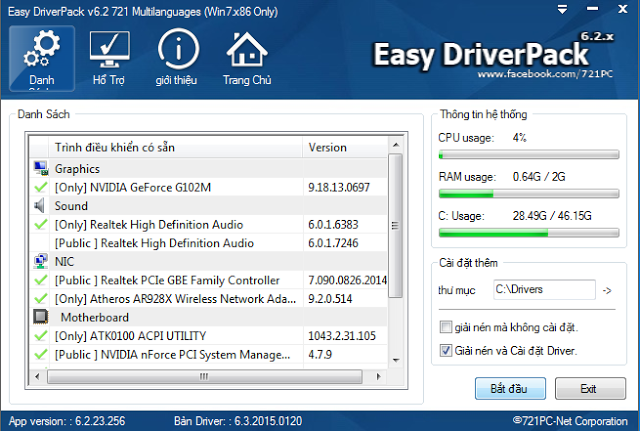Uncheck Giải nén và Cài đặt Driver

(445, 351)
